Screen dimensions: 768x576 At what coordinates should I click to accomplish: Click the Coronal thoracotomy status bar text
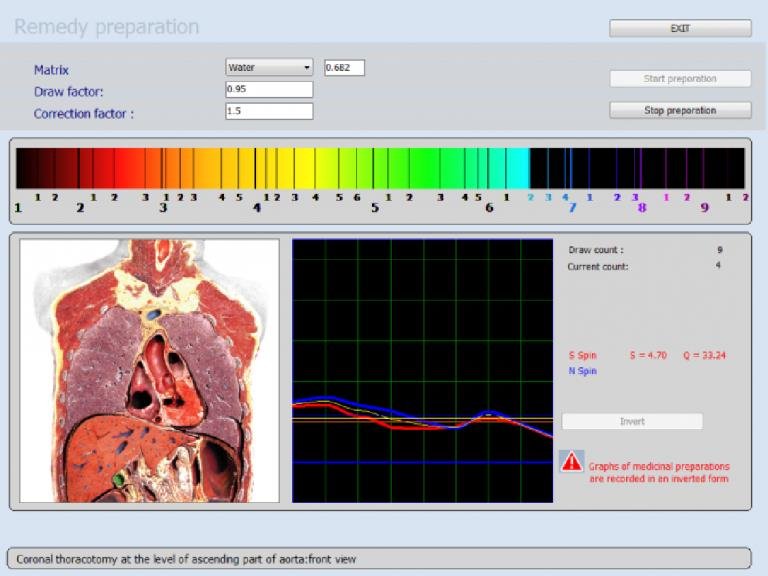point(185,559)
